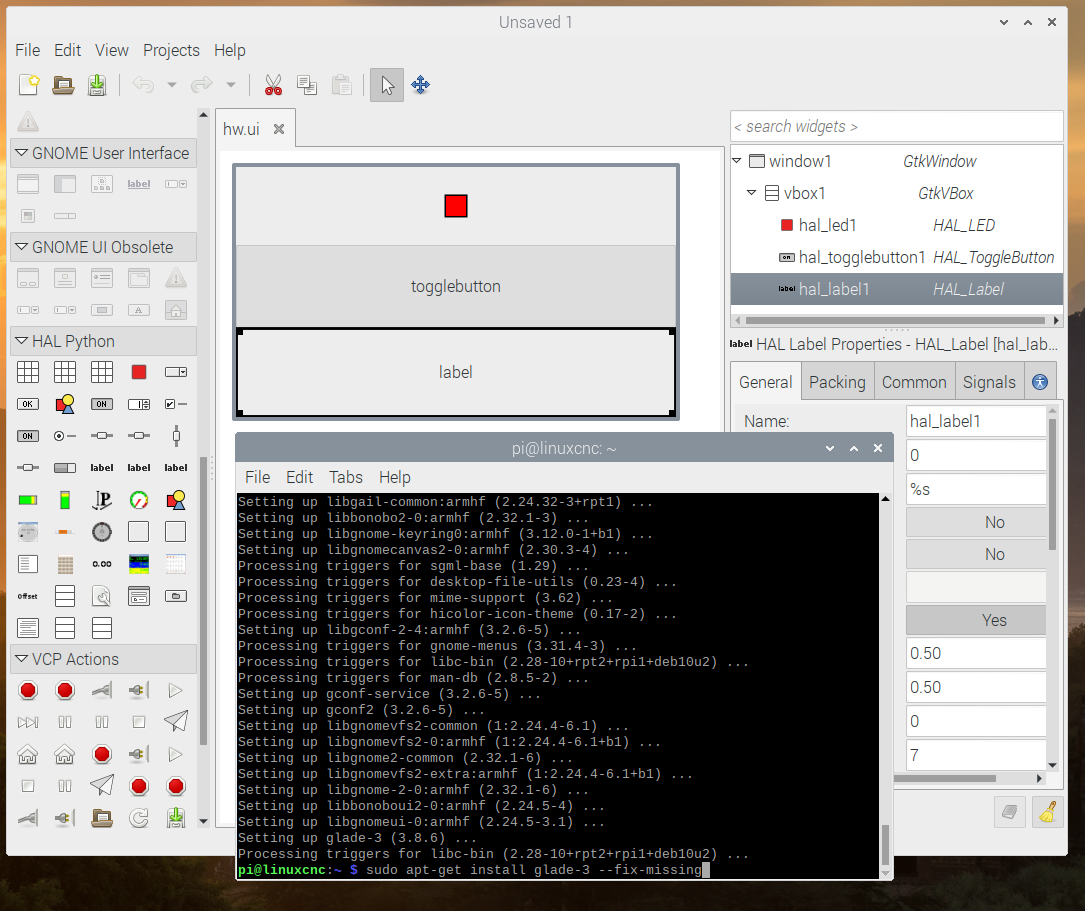Pick the Offset display widget
This screenshot has height=911, width=1085.
(x=28, y=596)
